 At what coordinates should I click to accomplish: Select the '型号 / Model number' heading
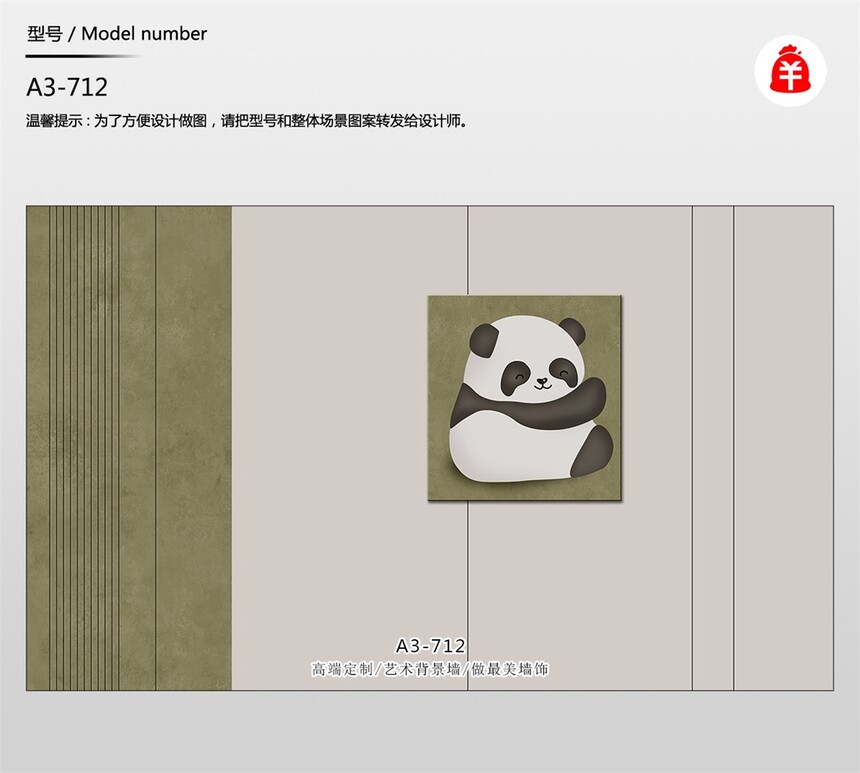click(x=117, y=33)
